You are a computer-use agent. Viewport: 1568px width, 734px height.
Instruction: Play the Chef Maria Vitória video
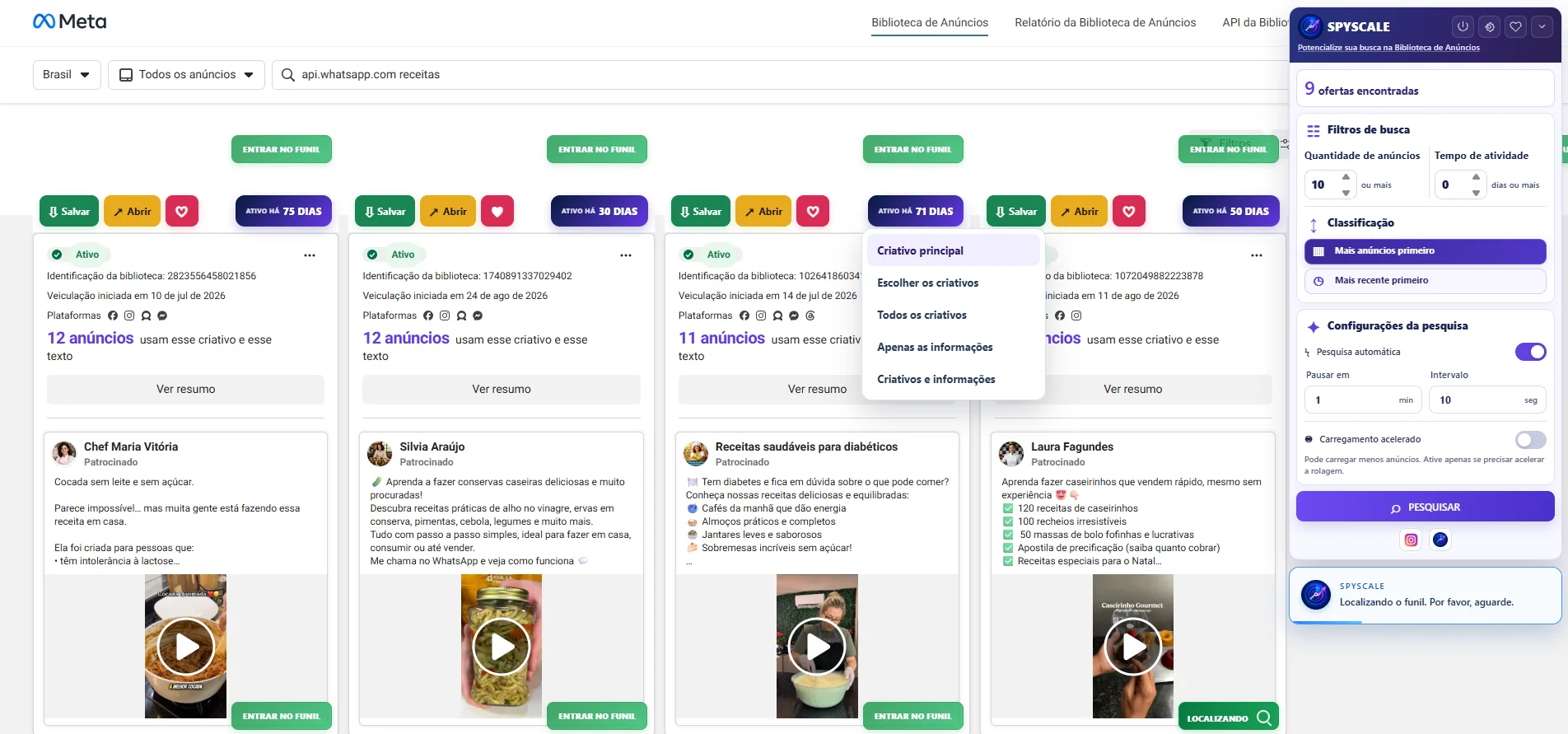(x=186, y=647)
